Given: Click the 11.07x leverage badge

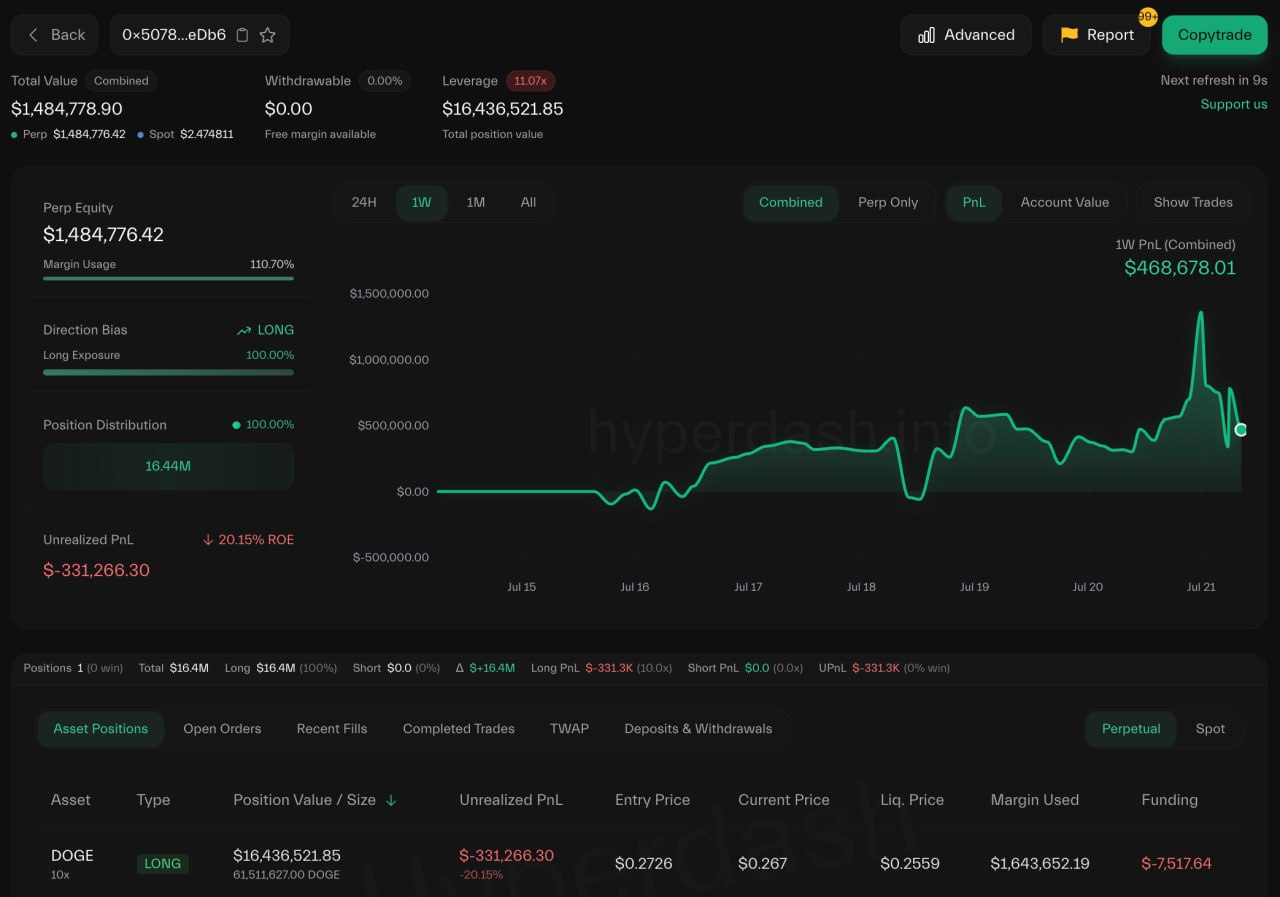Looking at the screenshot, I should point(530,81).
